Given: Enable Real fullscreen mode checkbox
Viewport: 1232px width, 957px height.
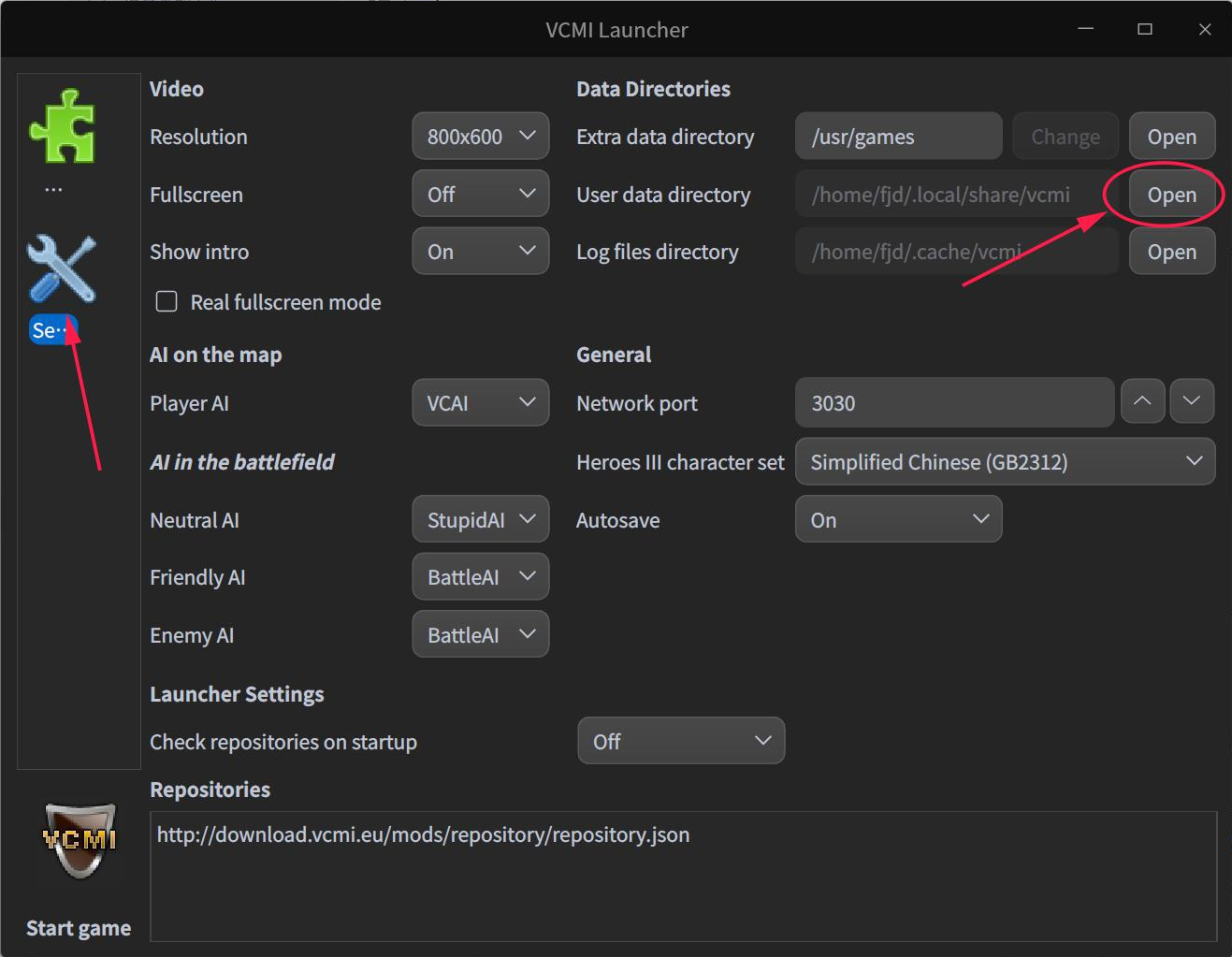Looking at the screenshot, I should (167, 301).
